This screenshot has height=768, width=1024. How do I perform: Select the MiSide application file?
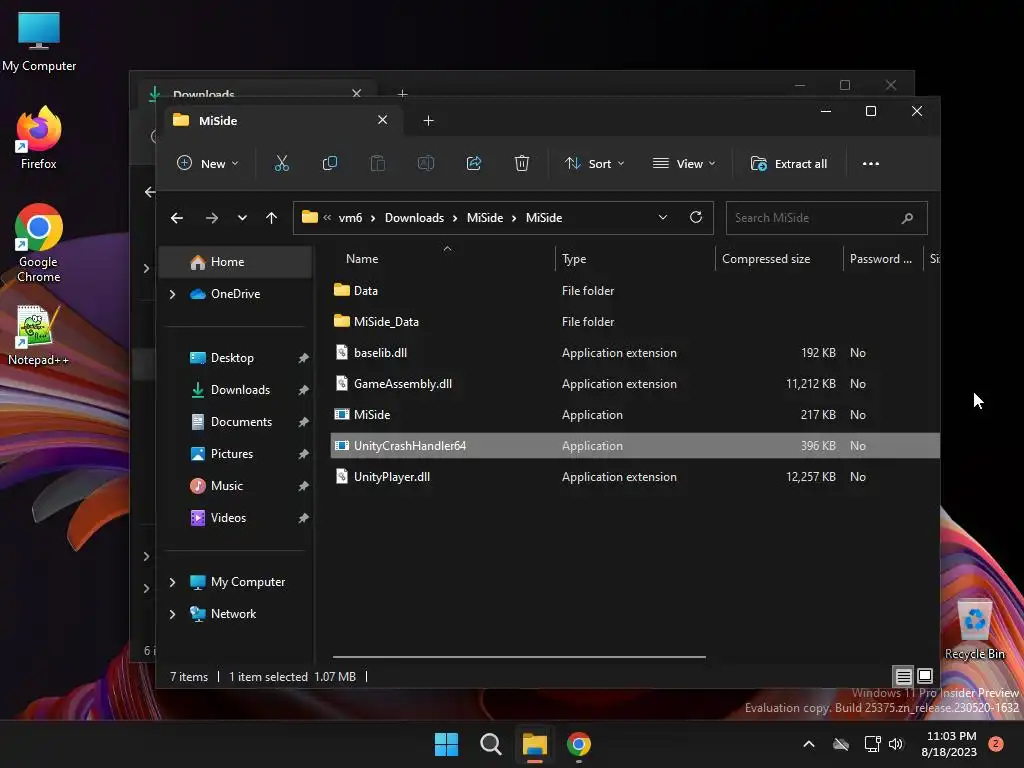pyautogui.click(x=635, y=415)
